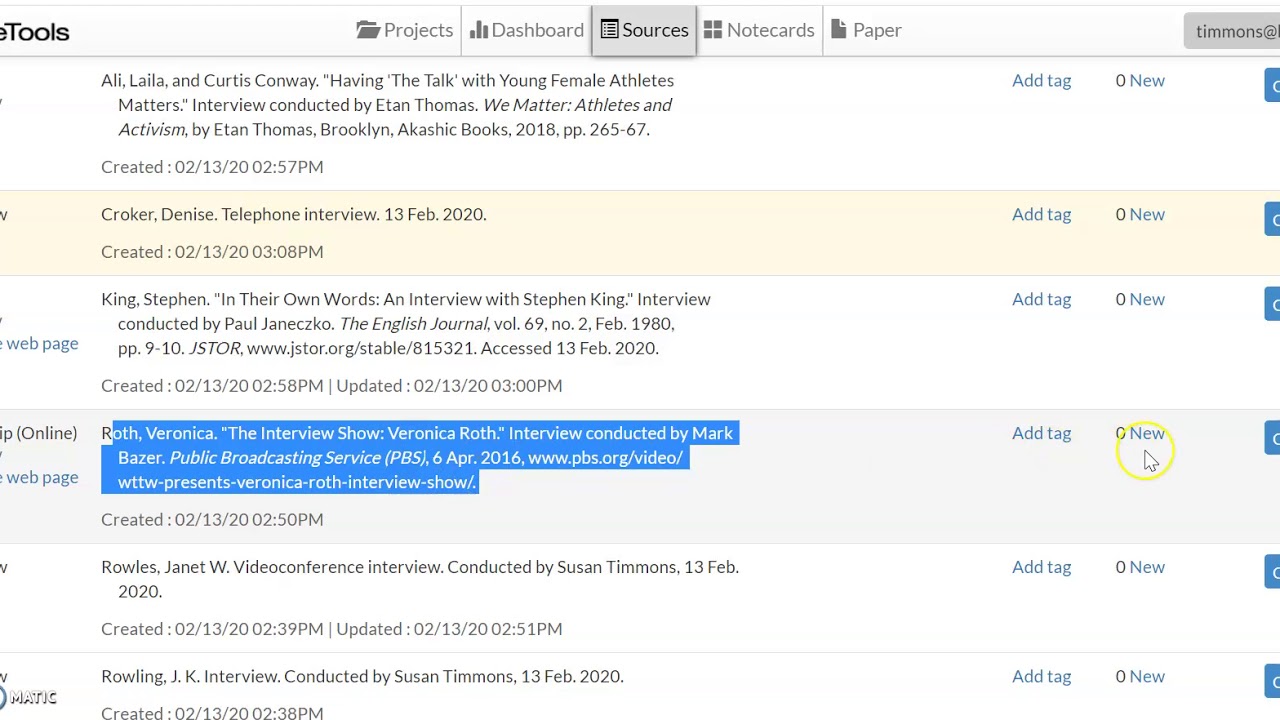Create new notecard for Rowling interview
1280x720 pixels.
pyautogui.click(x=1147, y=676)
